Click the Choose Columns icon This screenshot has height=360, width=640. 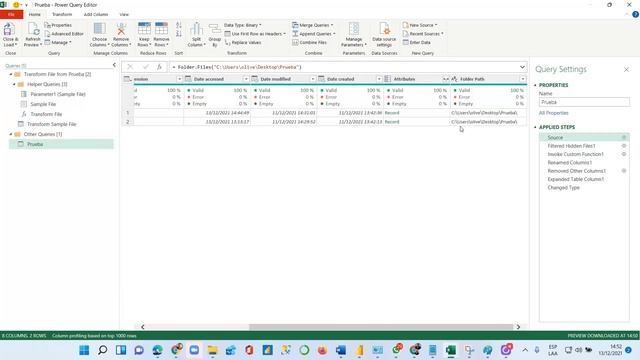[99, 29]
